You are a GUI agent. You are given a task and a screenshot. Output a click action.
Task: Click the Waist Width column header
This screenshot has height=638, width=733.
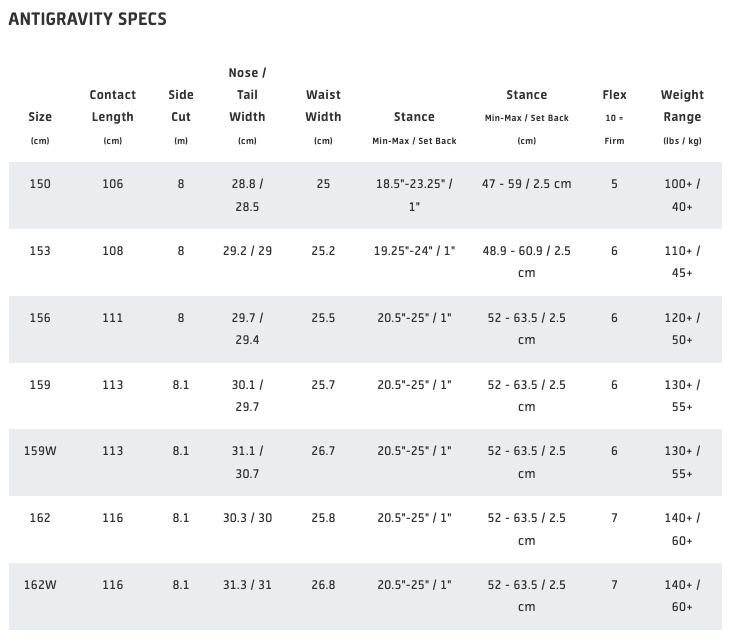coord(323,106)
